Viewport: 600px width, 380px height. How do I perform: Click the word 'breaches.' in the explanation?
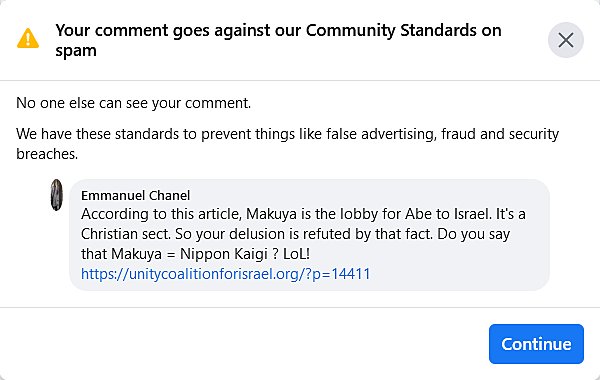[47, 154]
